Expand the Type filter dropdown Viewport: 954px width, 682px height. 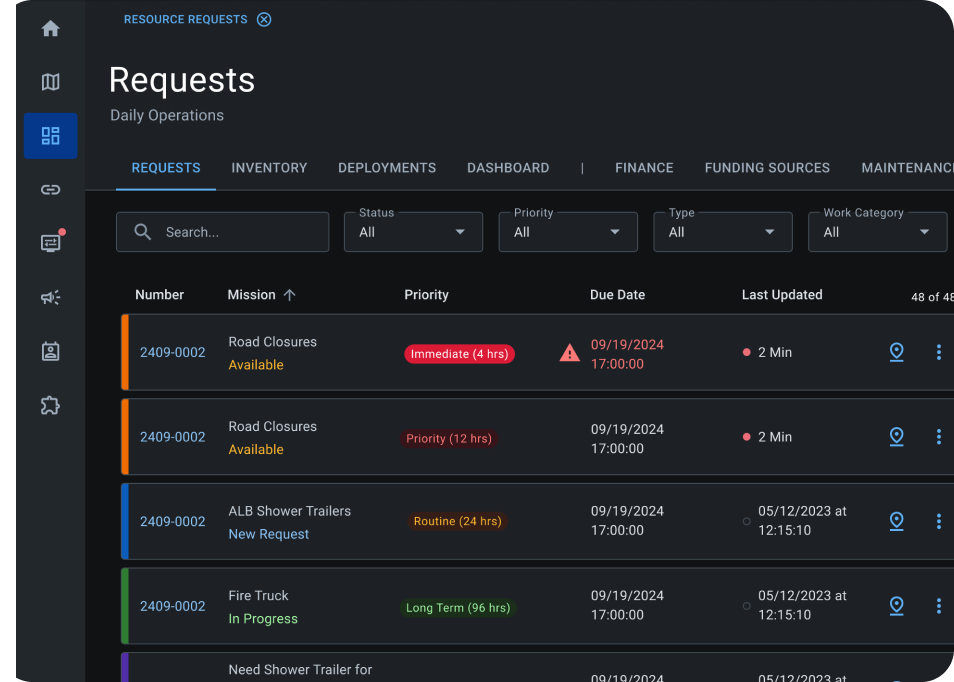coord(722,232)
